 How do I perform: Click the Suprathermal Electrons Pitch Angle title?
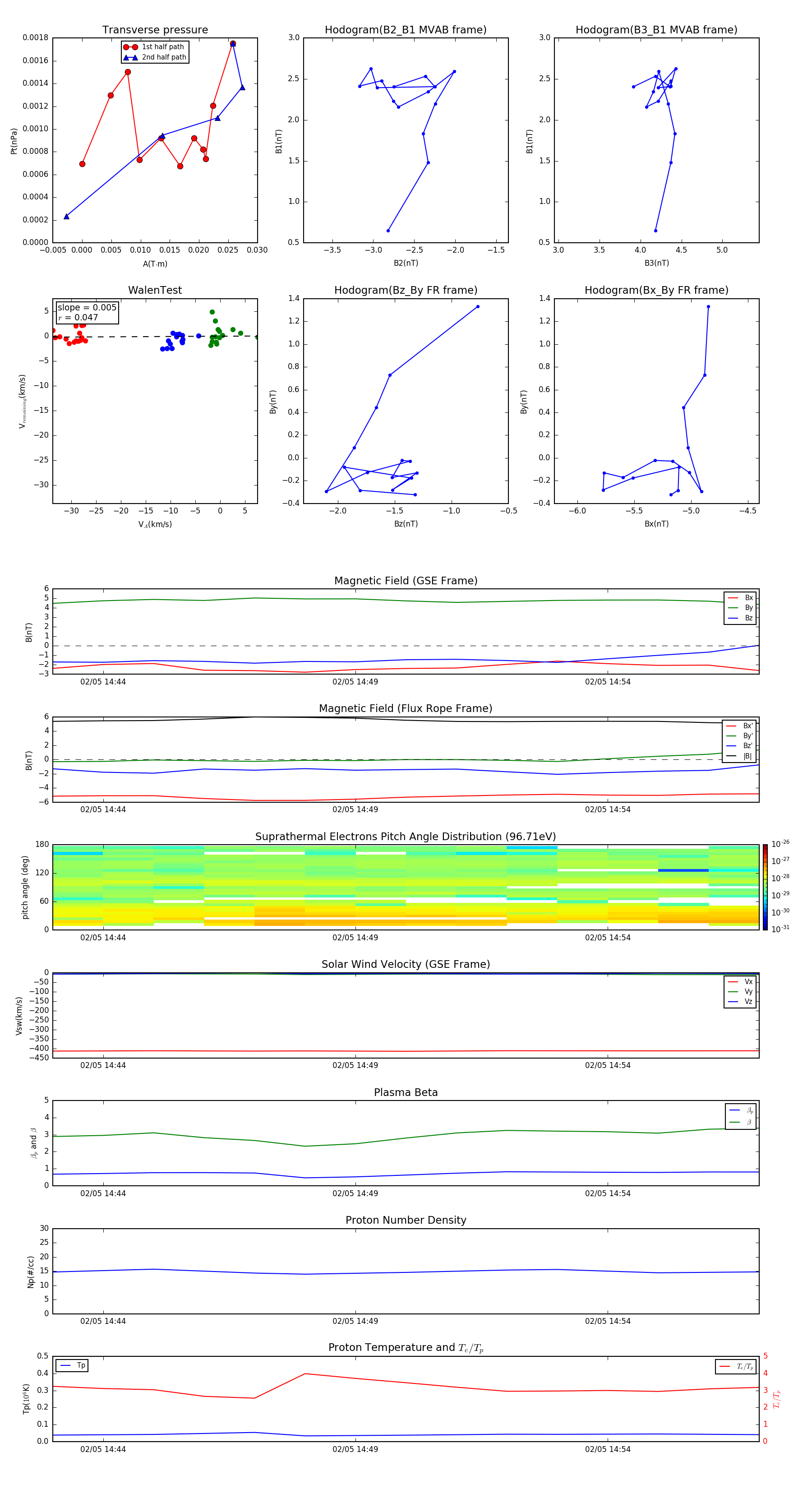[x=406, y=837]
